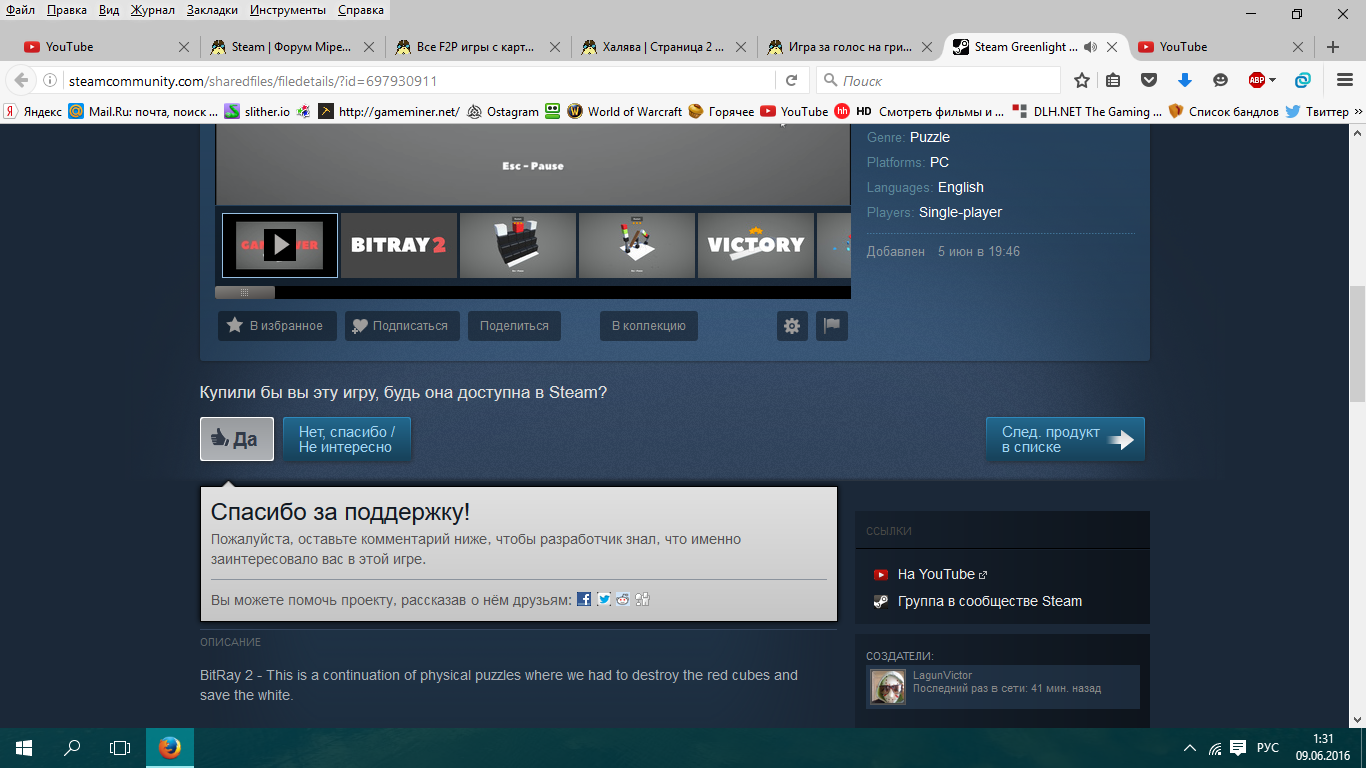Viewport: 1366px width, 768px height.
Task: Open the downloads arrow icon
Action: point(1185,81)
